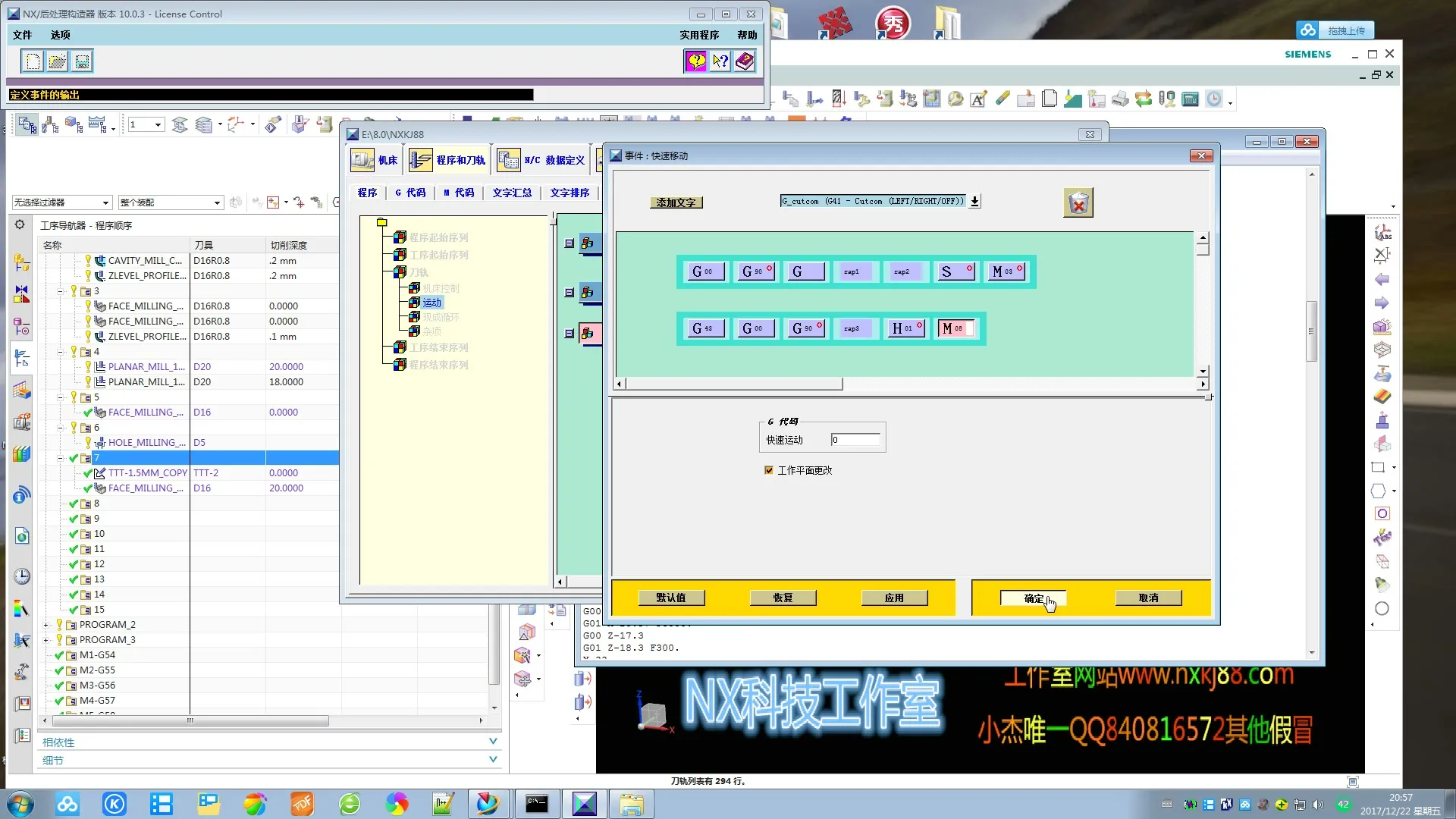
Task: Click the H 01 word block
Action: pyautogui.click(x=905, y=328)
